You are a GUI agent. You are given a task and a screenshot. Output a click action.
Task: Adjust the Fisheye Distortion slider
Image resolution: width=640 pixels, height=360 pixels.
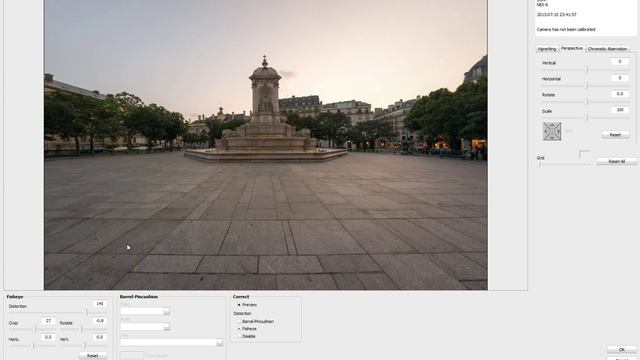click(x=57, y=313)
